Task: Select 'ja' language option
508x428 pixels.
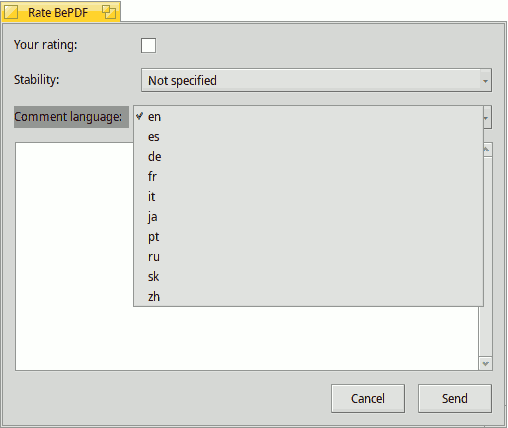Action: [x=308, y=217]
